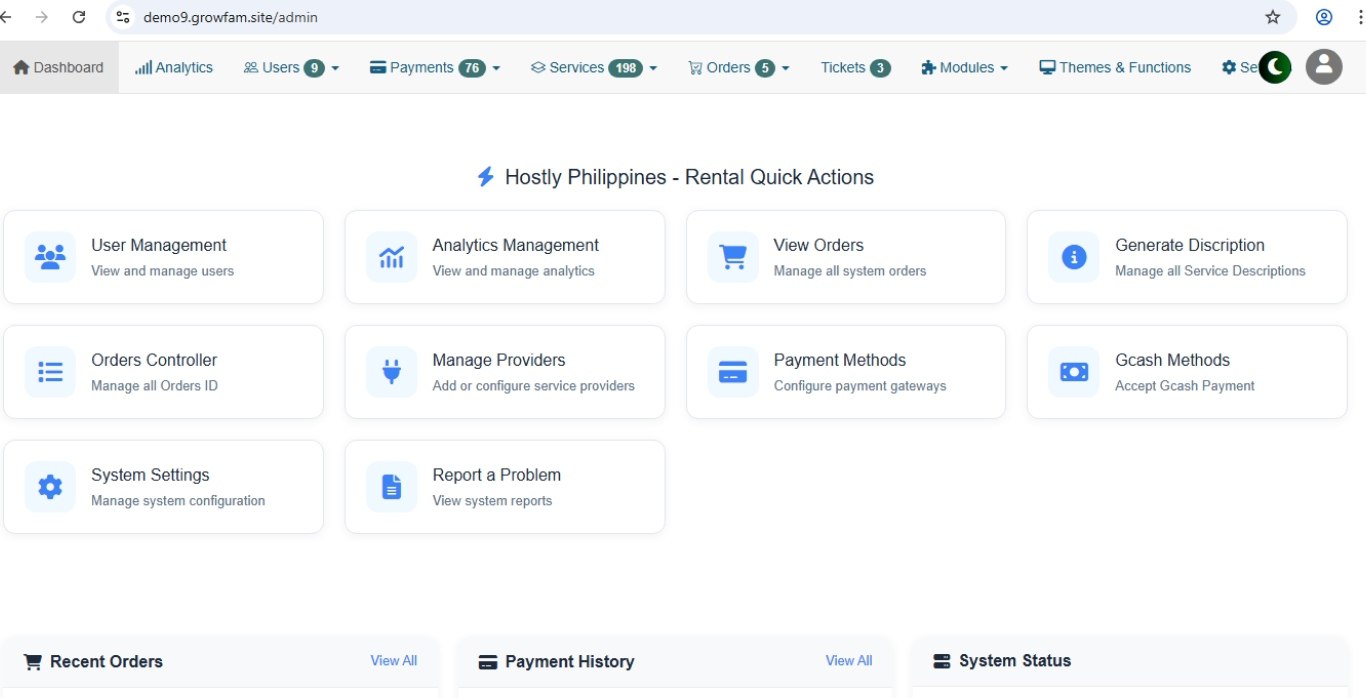The image size is (1366, 698).
Task: Click the user avatar icon in the navbar
Action: [x=1324, y=67]
